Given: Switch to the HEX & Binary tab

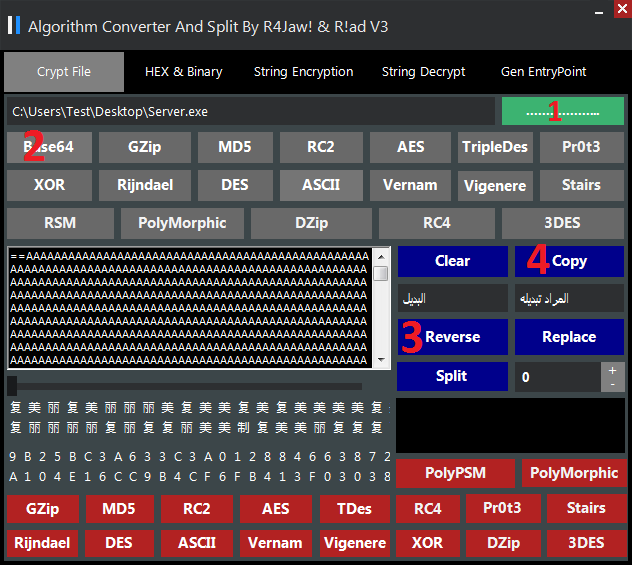Looking at the screenshot, I should point(183,72).
